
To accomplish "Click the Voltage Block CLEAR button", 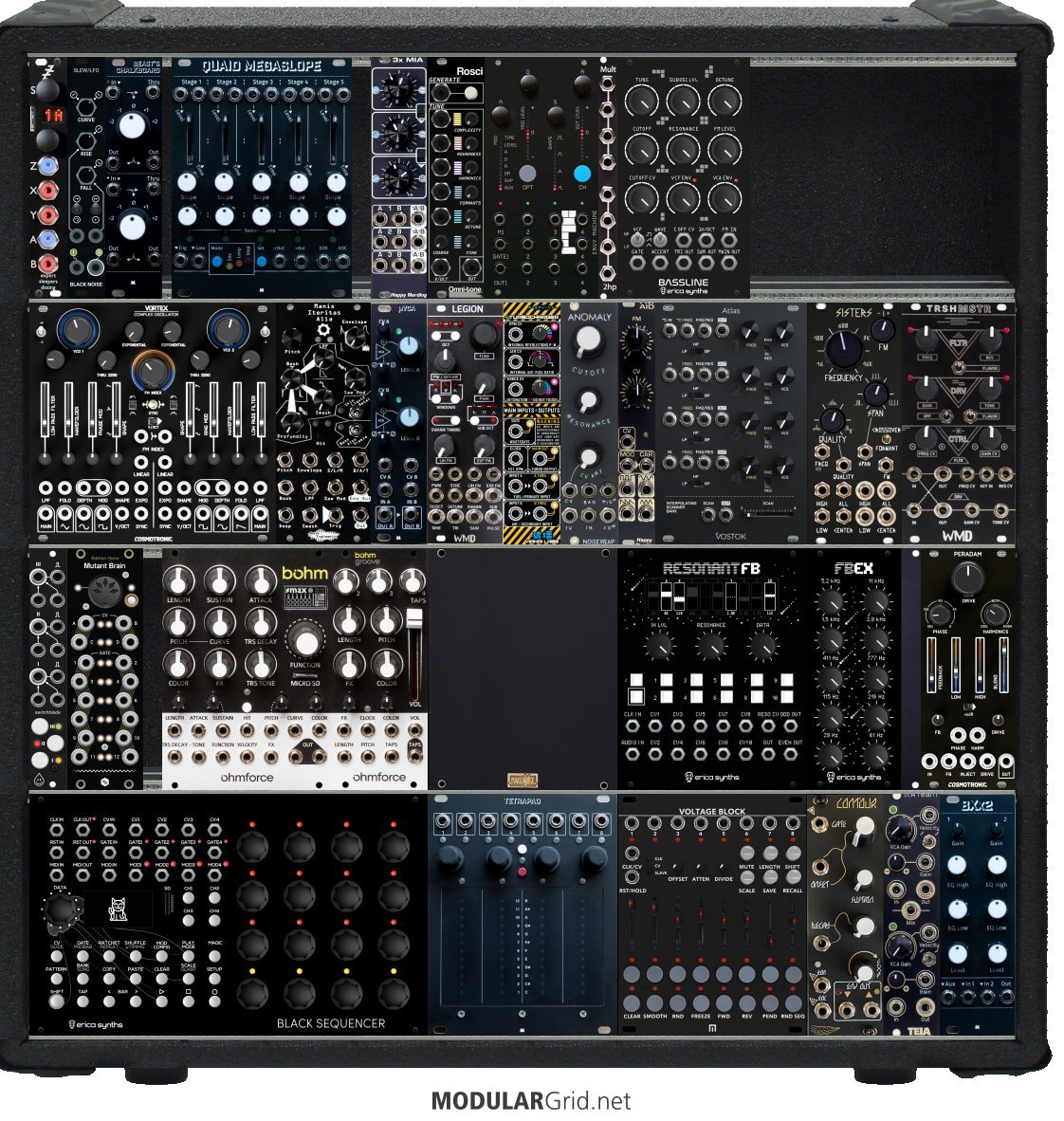I will tap(632, 1002).
